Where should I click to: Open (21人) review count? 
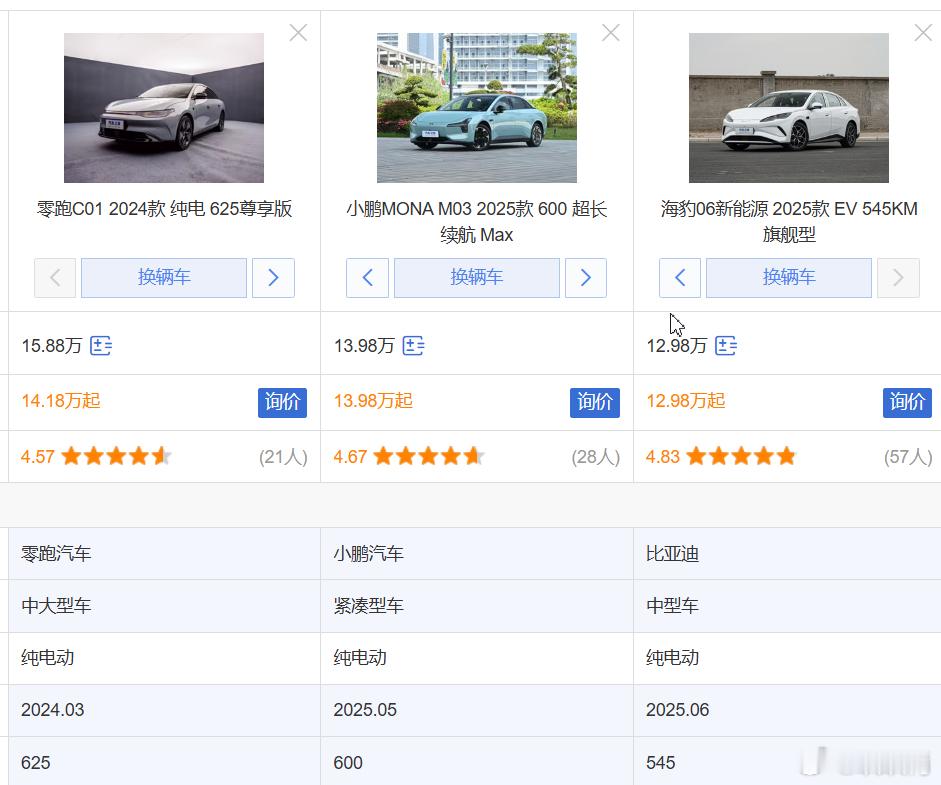283,457
